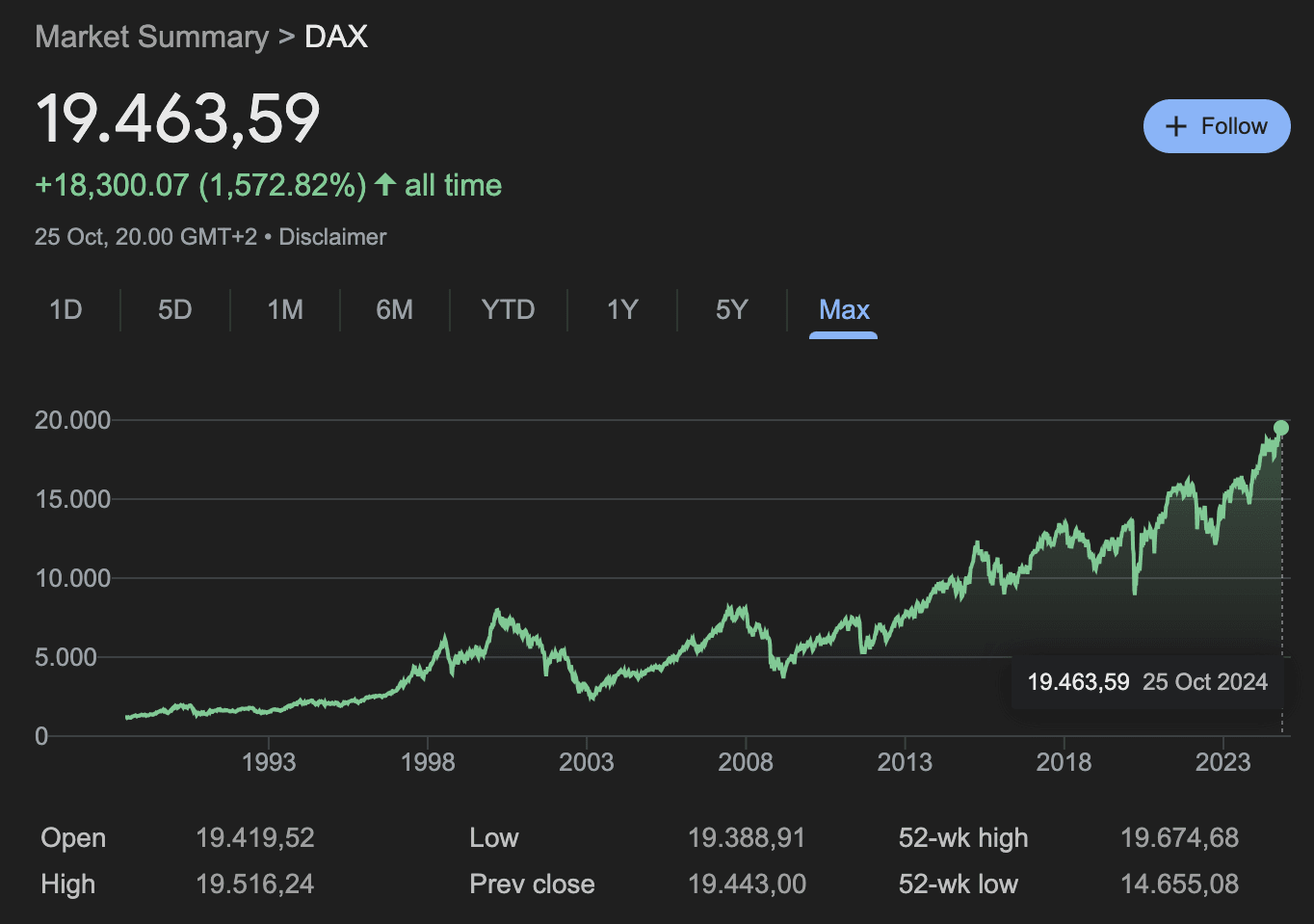
Task: Click the upward arrow beside all time
Action: 383,184
